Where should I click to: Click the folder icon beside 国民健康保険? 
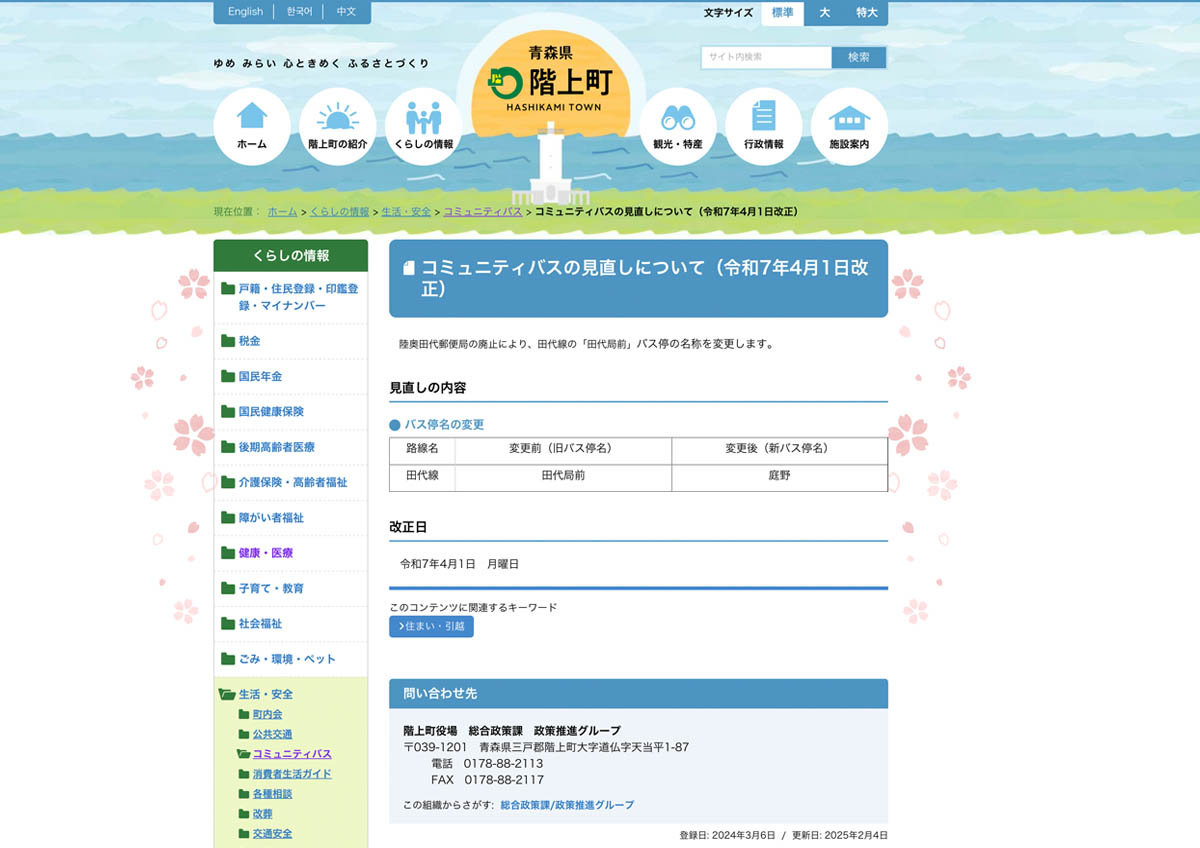pos(228,411)
